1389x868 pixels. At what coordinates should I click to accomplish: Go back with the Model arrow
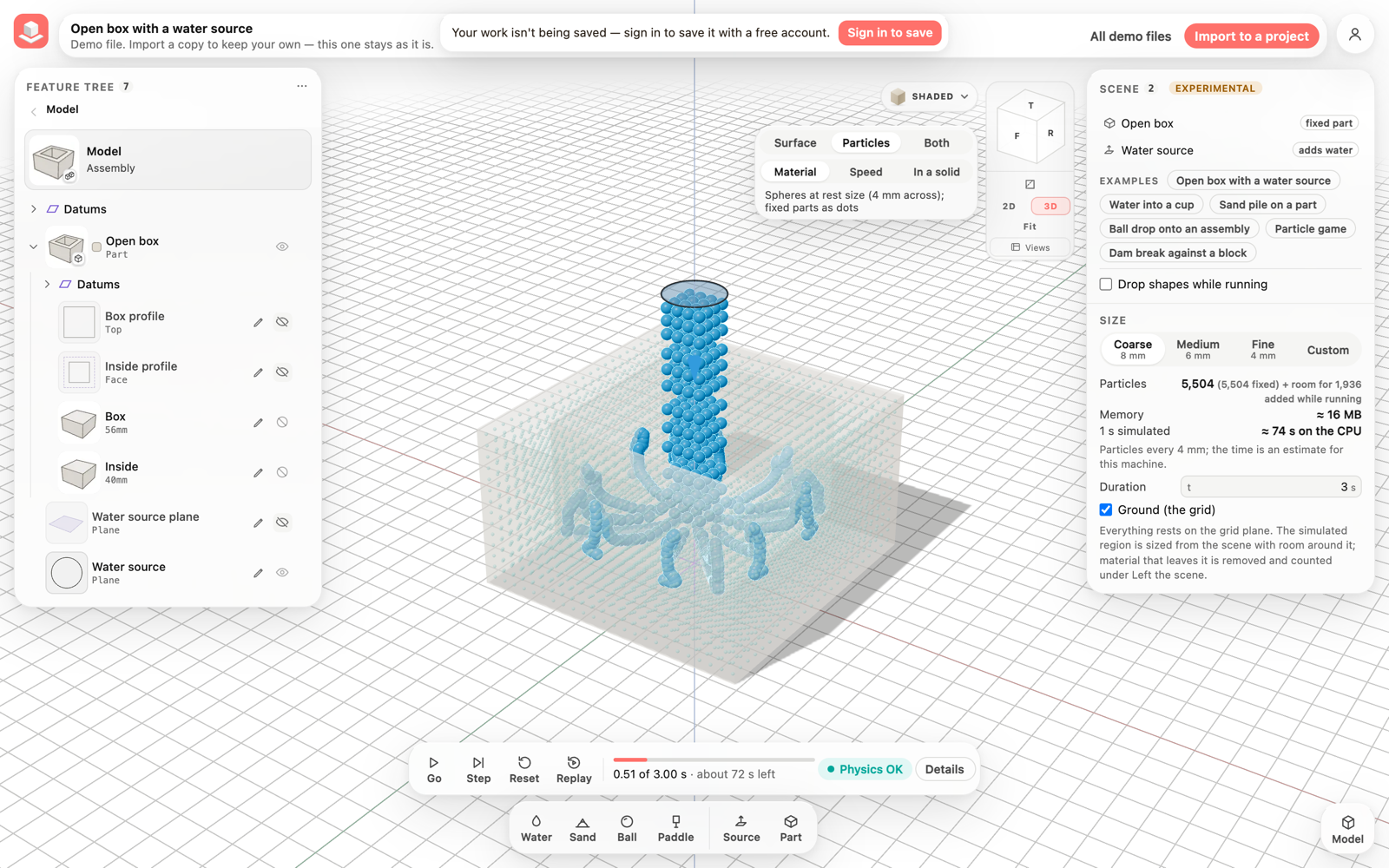(x=34, y=110)
